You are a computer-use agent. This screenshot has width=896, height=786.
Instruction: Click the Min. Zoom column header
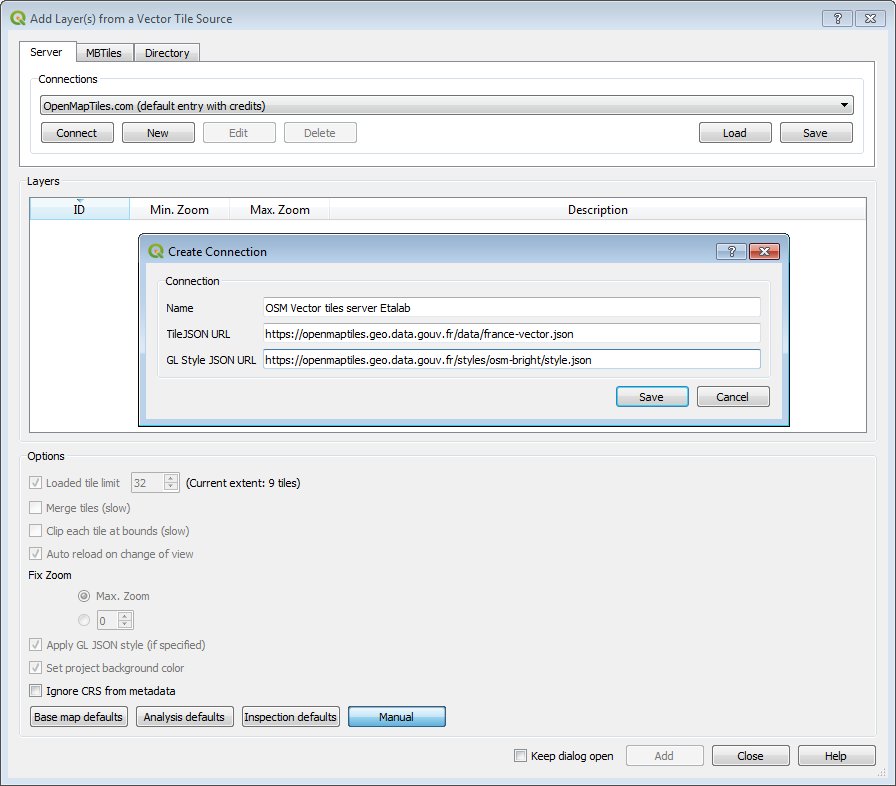[x=179, y=210]
